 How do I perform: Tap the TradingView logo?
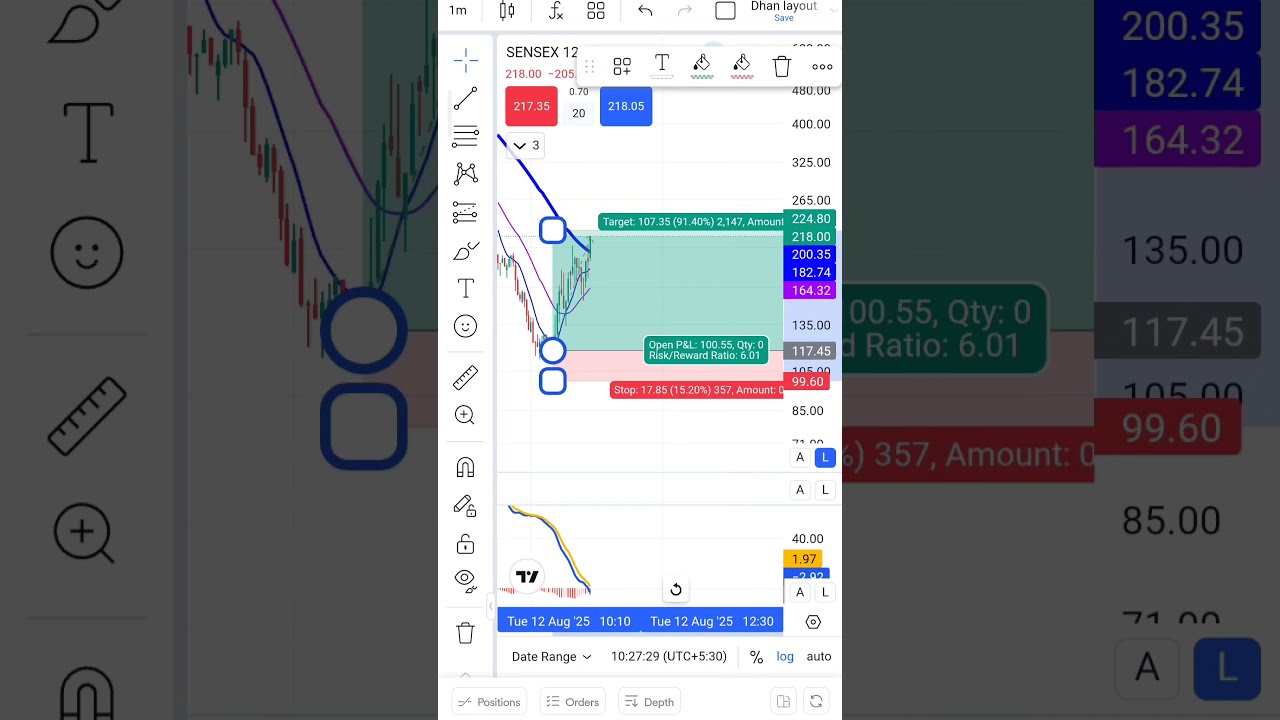[x=527, y=576]
